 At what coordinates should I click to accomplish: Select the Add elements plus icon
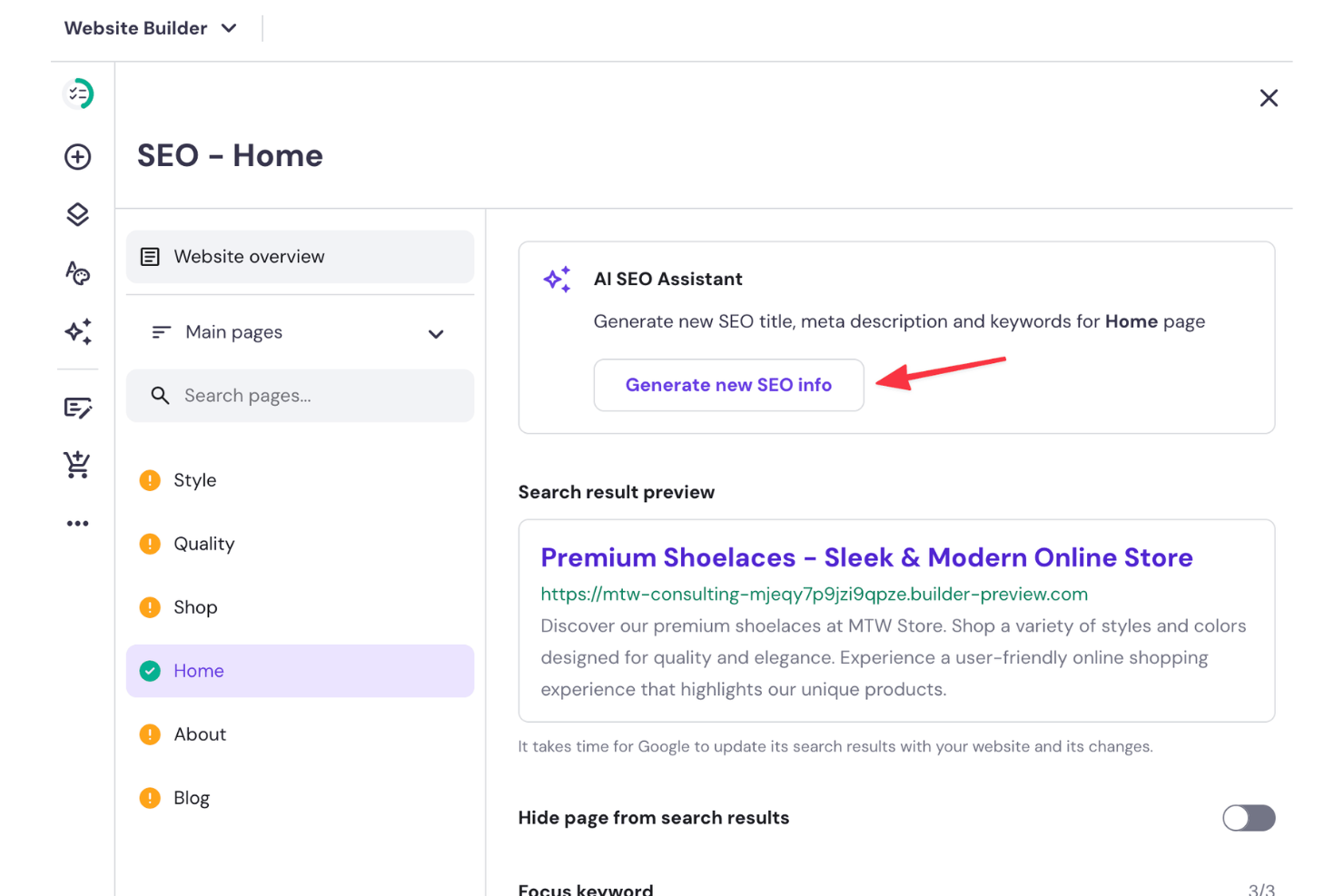78,156
